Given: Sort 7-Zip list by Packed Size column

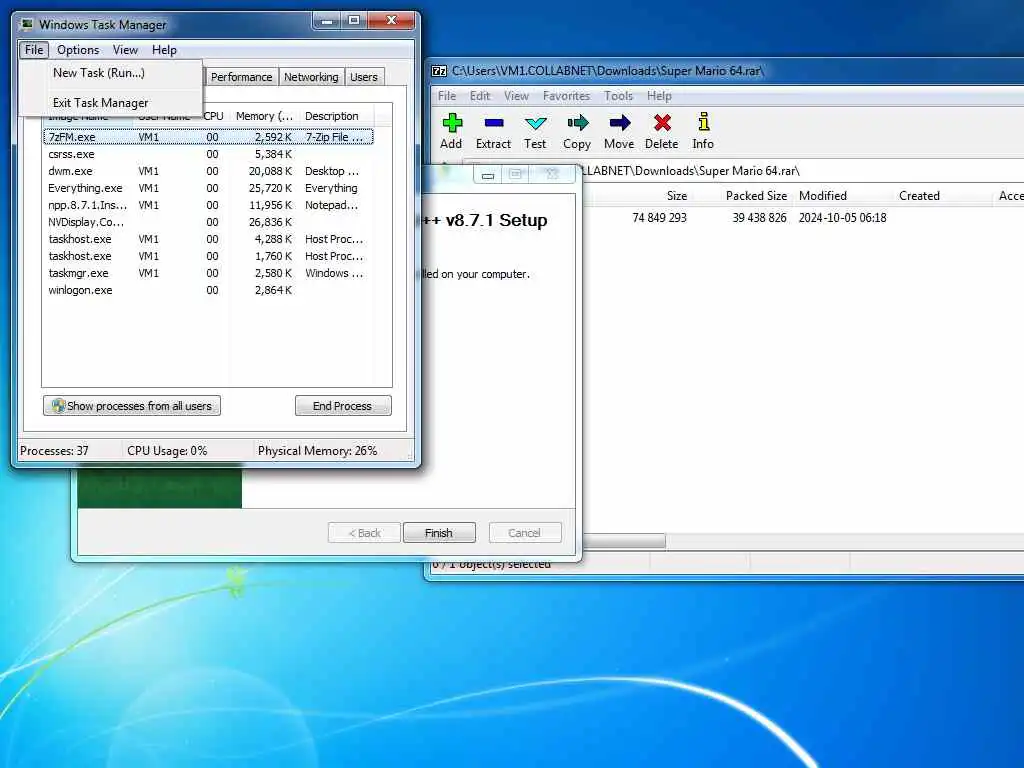Looking at the screenshot, I should tap(756, 196).
